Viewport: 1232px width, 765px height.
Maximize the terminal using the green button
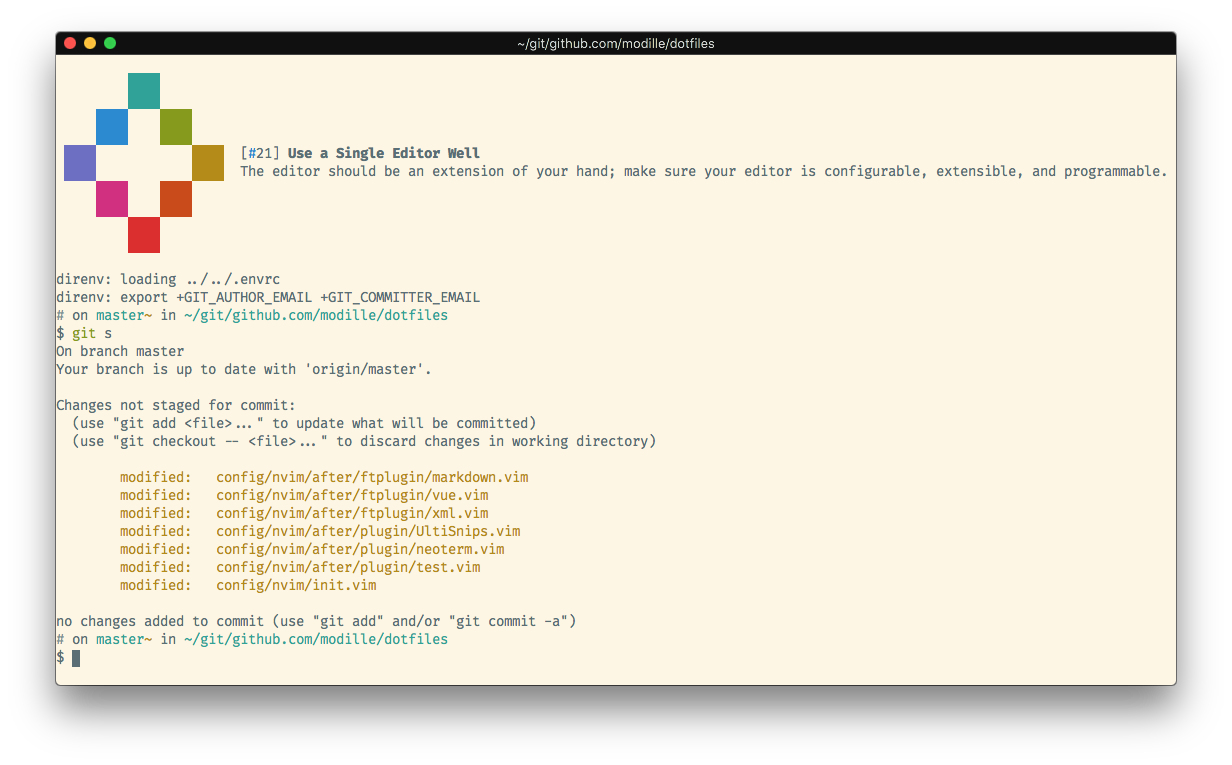110,43
